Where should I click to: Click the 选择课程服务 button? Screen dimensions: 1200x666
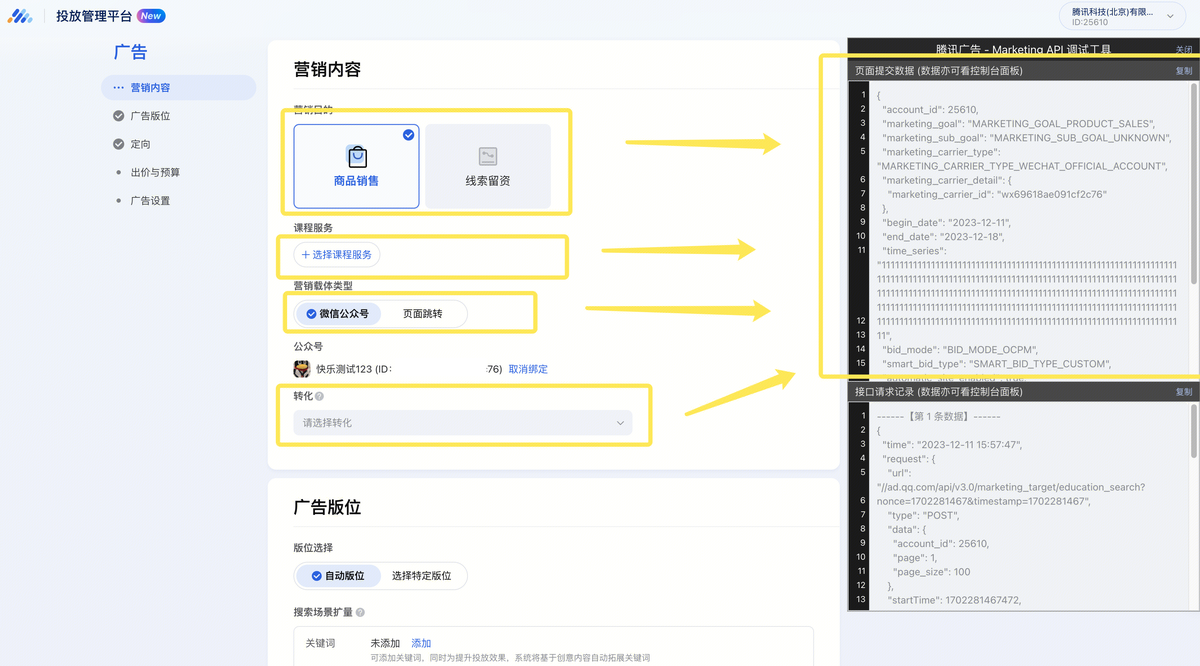[x=337, y=255]
